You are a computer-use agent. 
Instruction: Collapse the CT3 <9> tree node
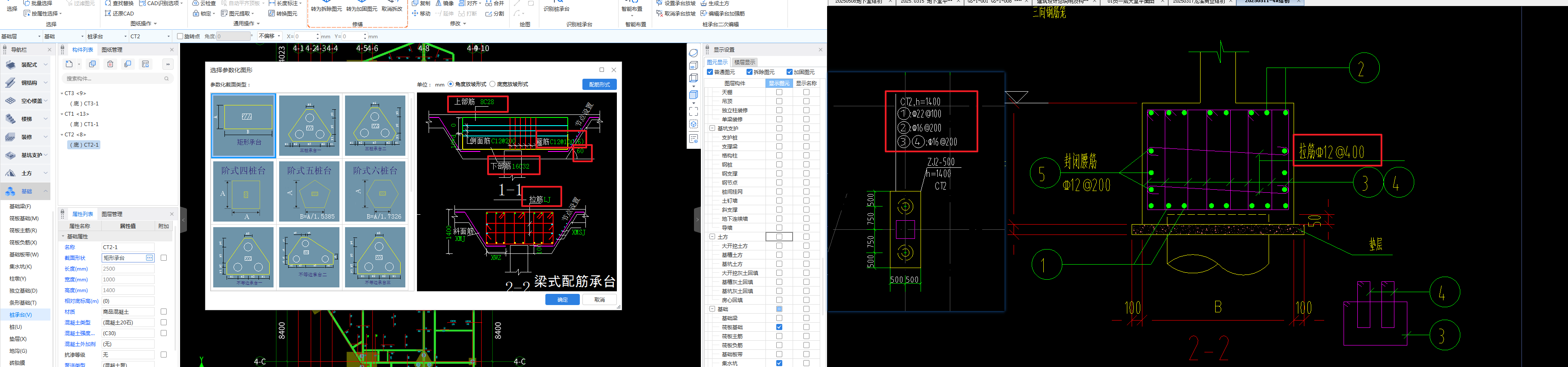click(62, 93)
